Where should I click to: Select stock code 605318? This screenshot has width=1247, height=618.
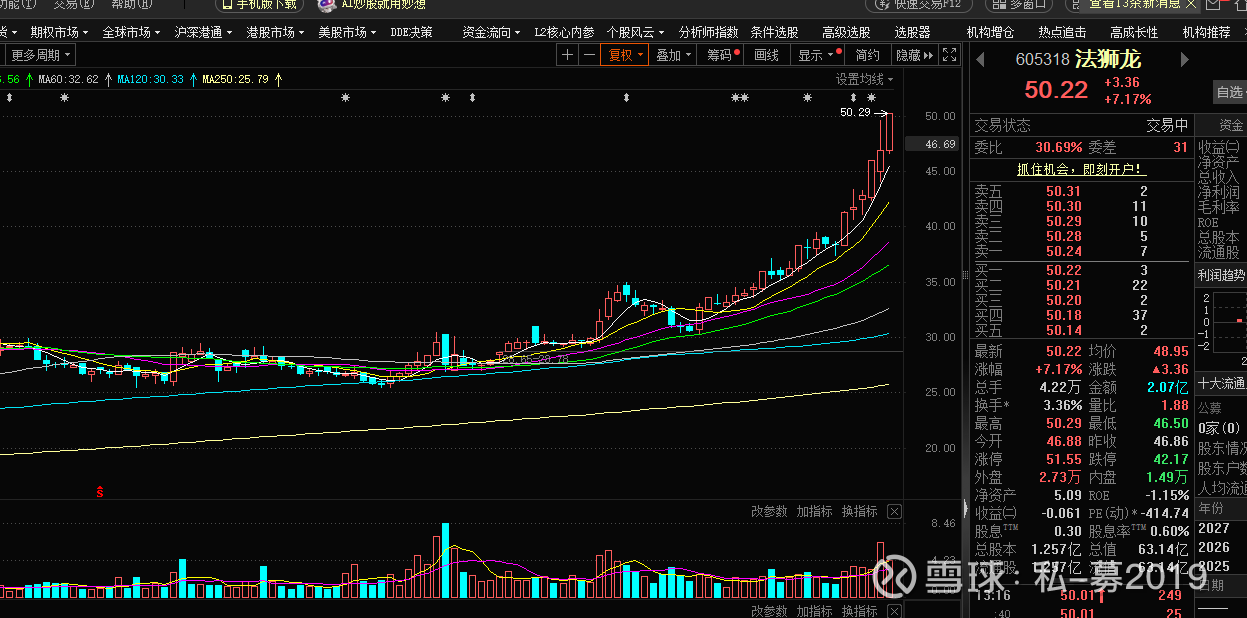pos(1042,60)
